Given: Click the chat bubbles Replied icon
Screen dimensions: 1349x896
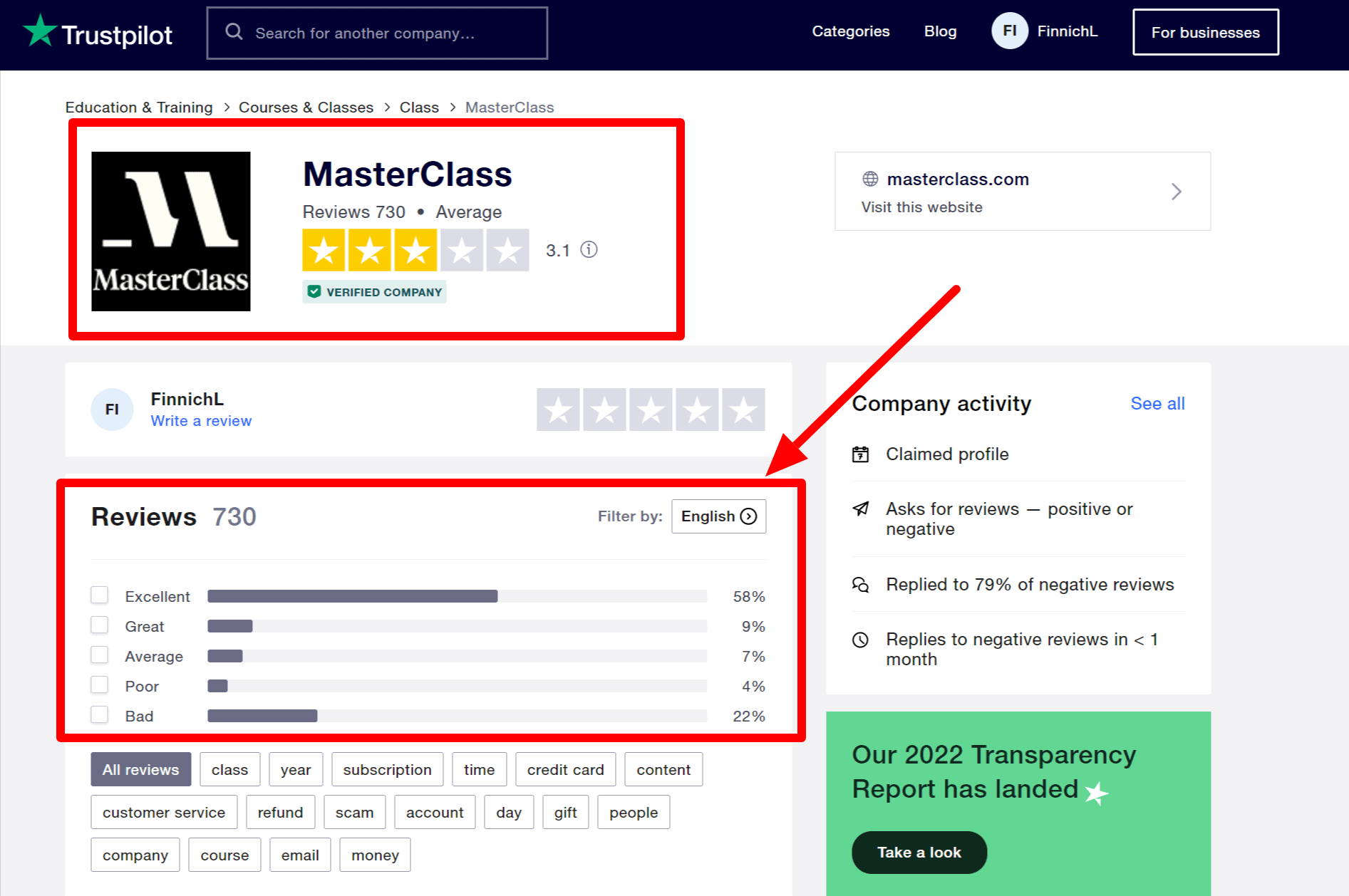Looking at the screenshot, I should pyautogui.click(x=861, y=585).
